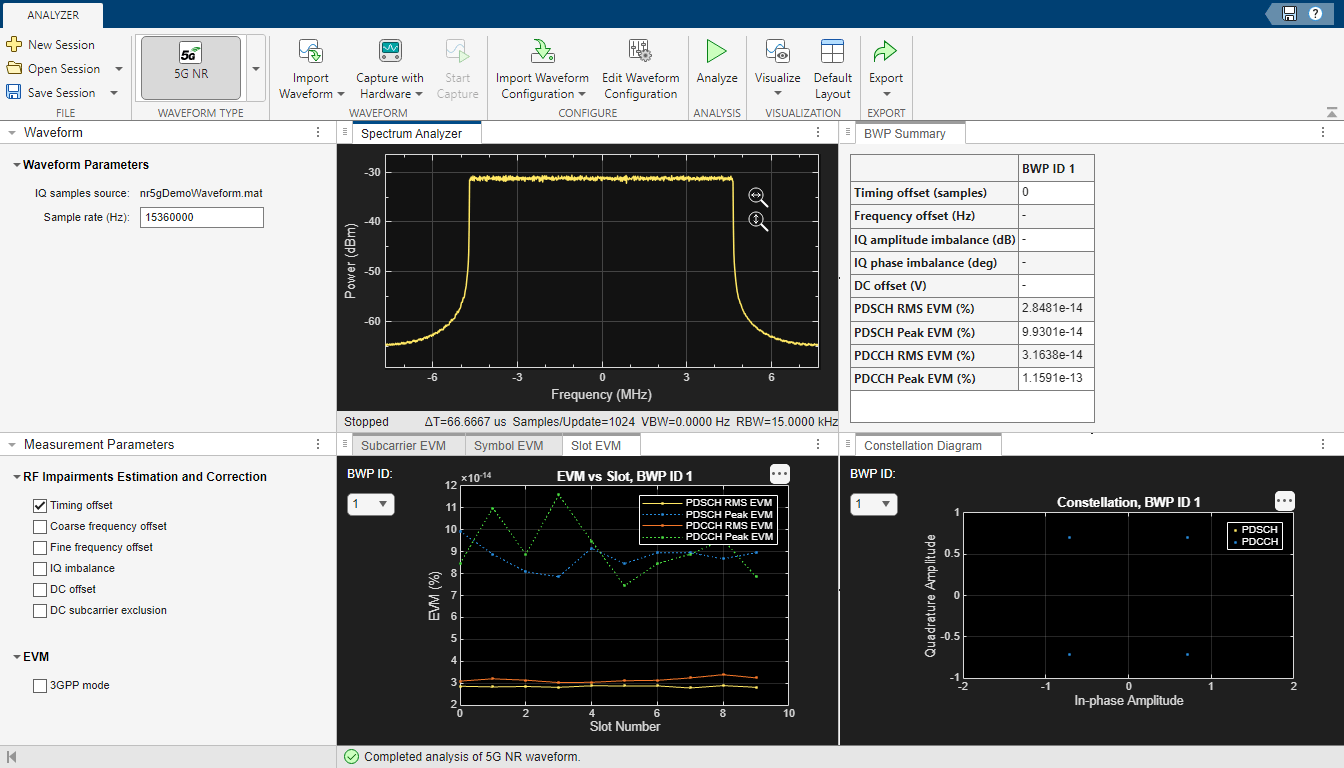Click the save icon in title bar
This screenshot has width=1344, height=768.
[x=1290, y=13]
